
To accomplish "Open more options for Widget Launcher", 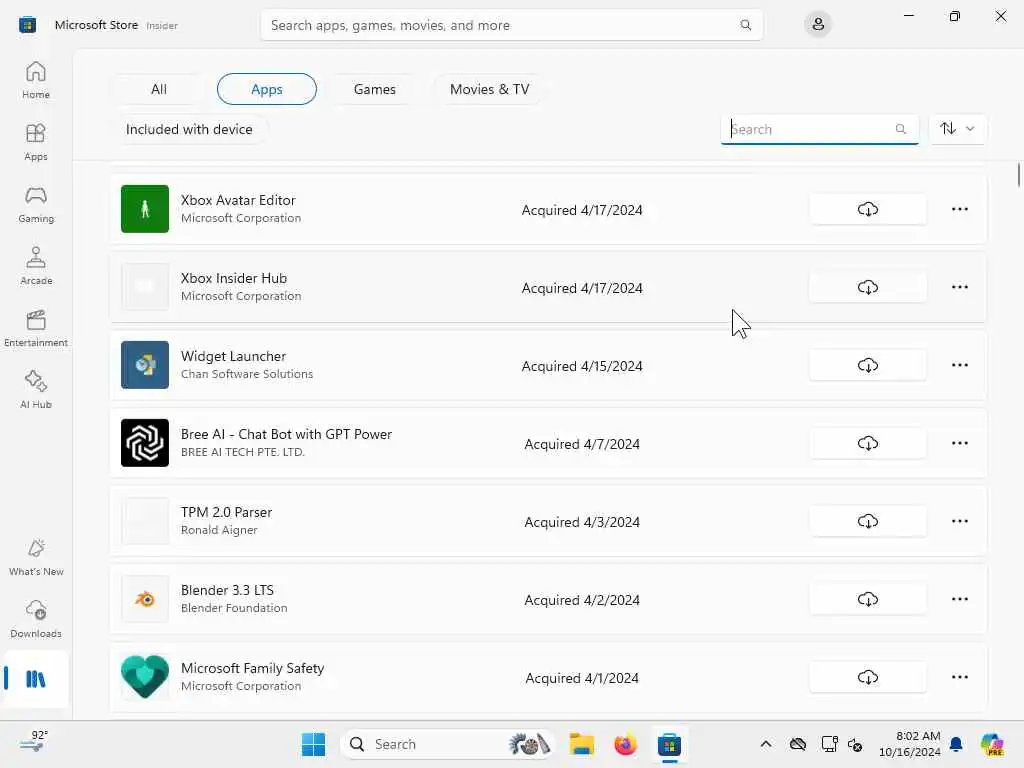I will [959, 365].
